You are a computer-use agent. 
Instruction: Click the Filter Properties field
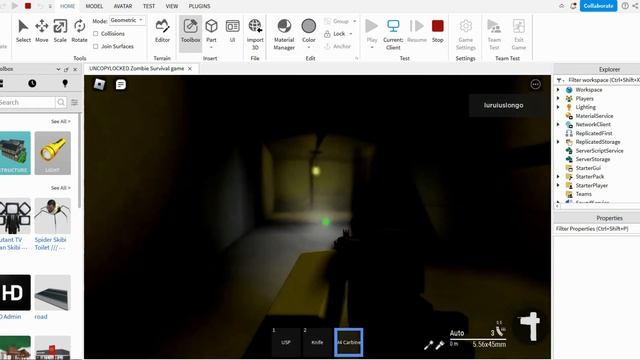click(597, 229)
